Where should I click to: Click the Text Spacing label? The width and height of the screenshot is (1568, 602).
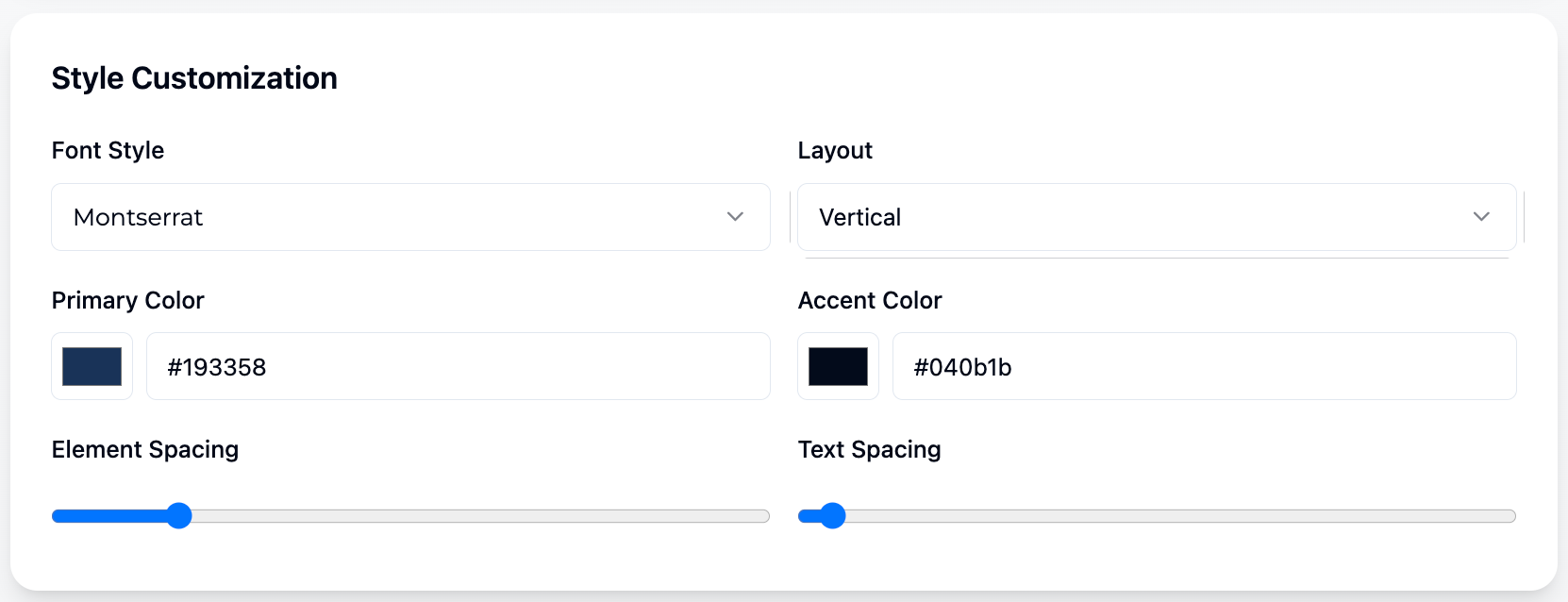869,449
